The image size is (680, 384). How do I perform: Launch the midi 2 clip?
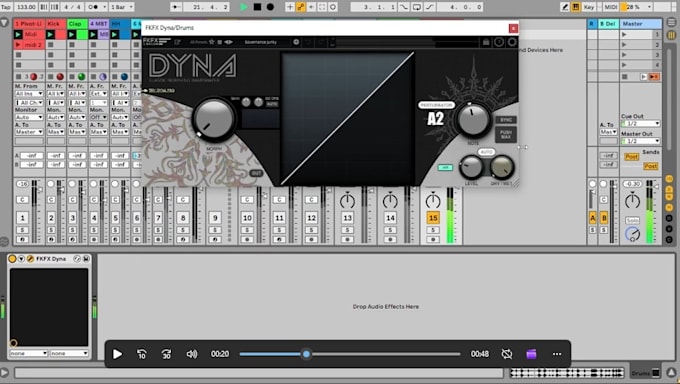click(18, 45)
